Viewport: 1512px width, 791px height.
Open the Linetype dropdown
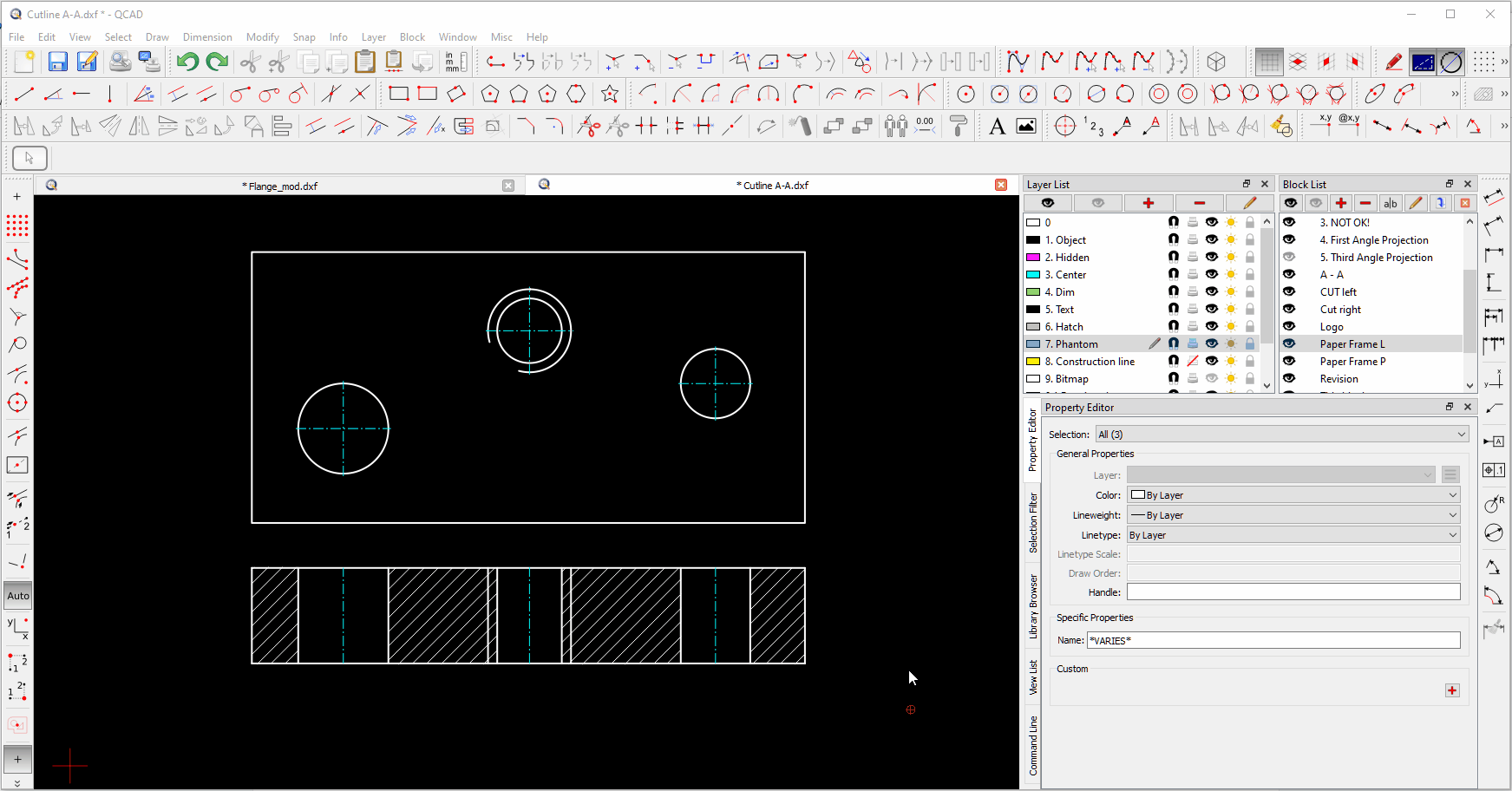1293,535
